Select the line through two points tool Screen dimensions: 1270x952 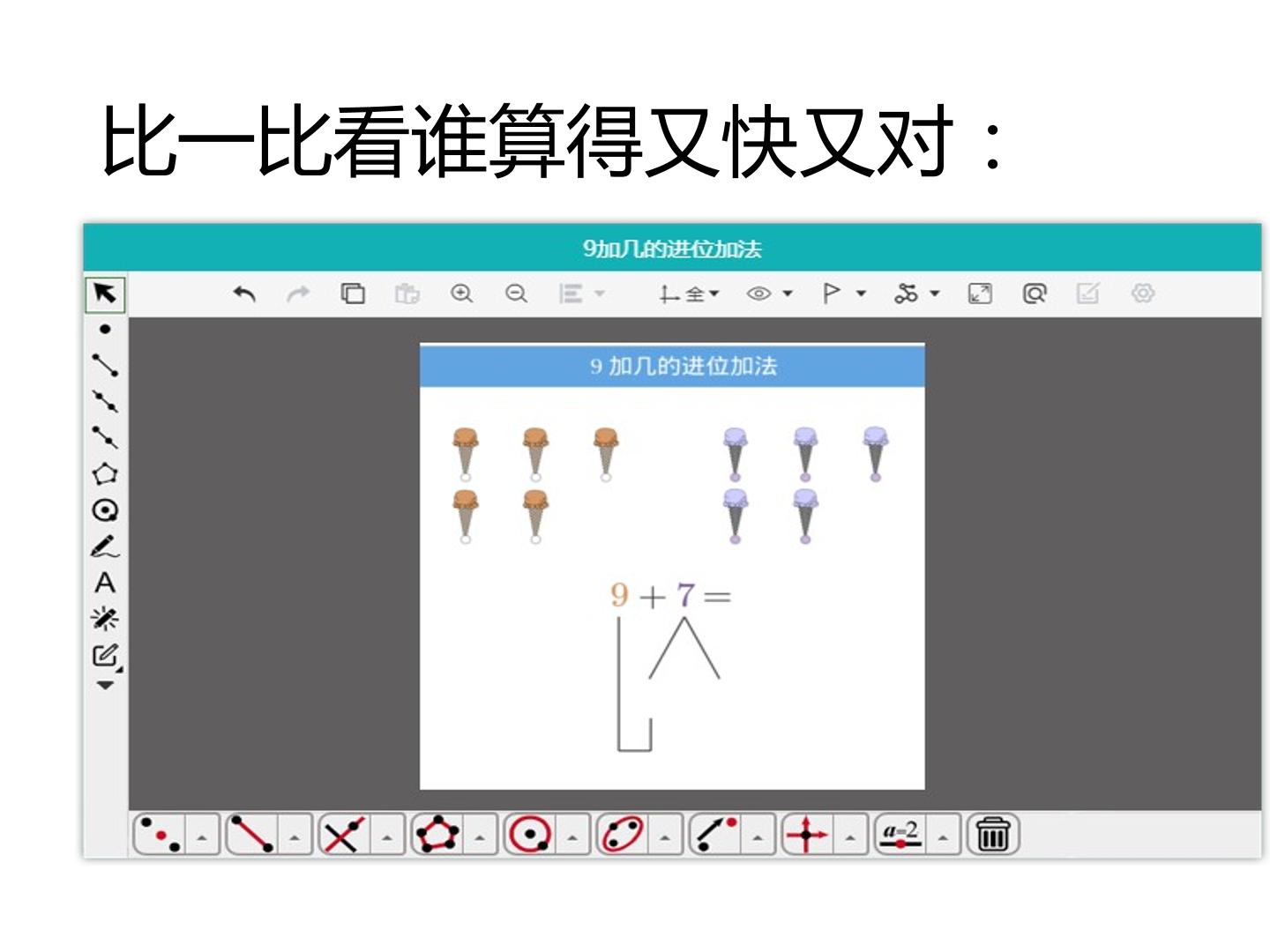[x=105, y=401]
